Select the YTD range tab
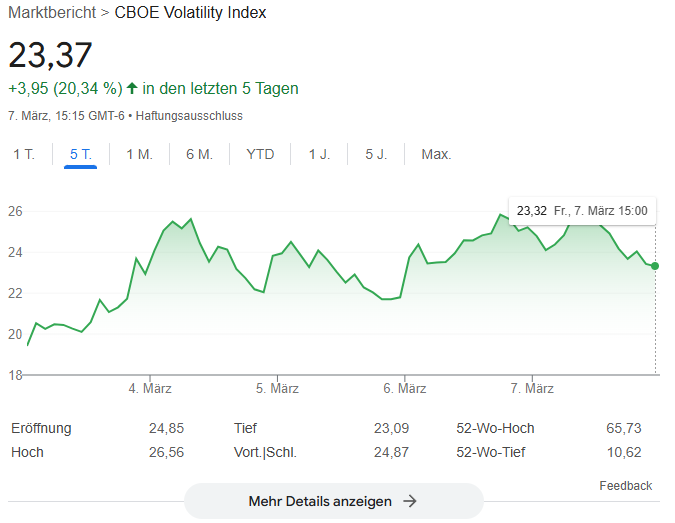Viewport: 675px width, 523px height. click(x=260, y=154)
